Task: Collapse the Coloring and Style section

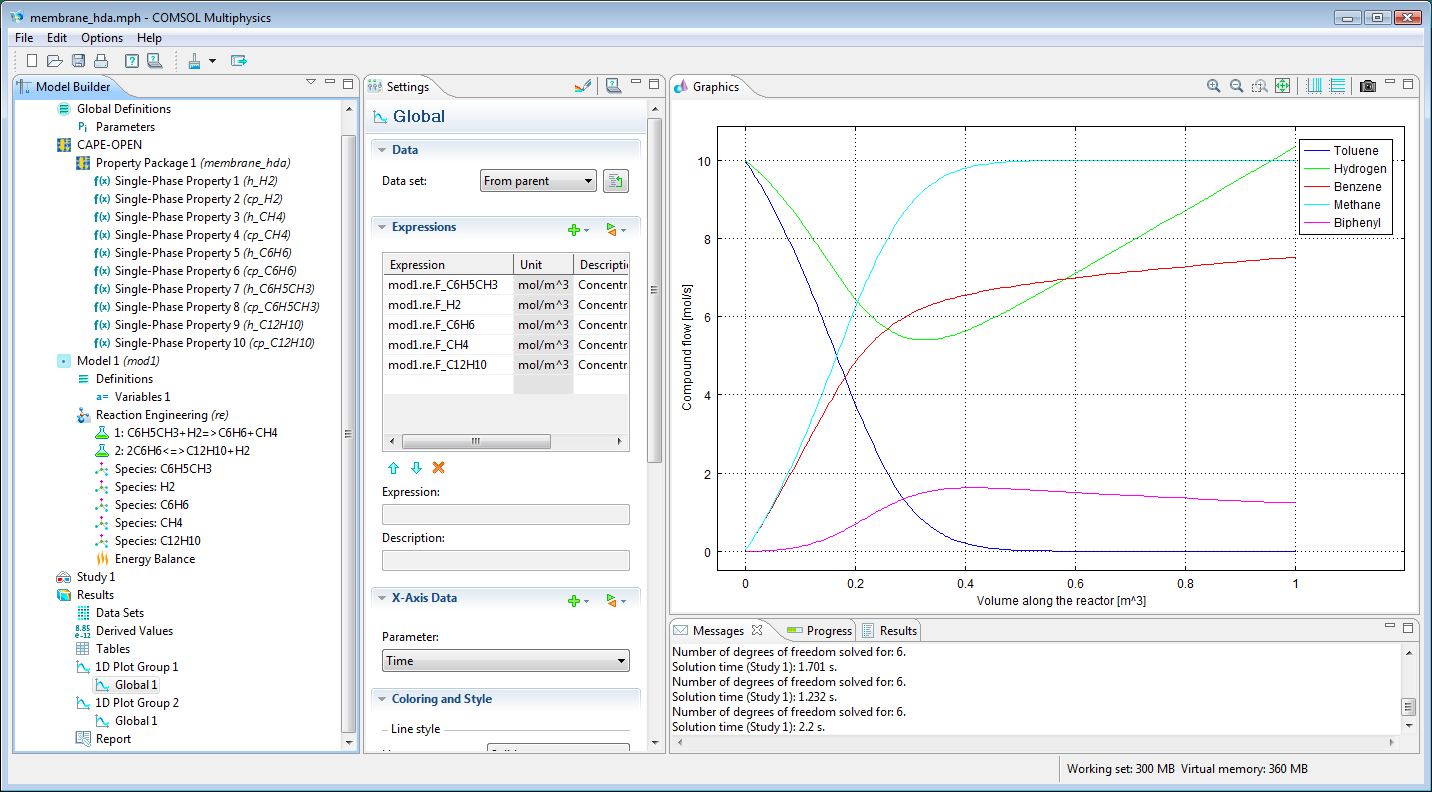Action: [381, 699]
